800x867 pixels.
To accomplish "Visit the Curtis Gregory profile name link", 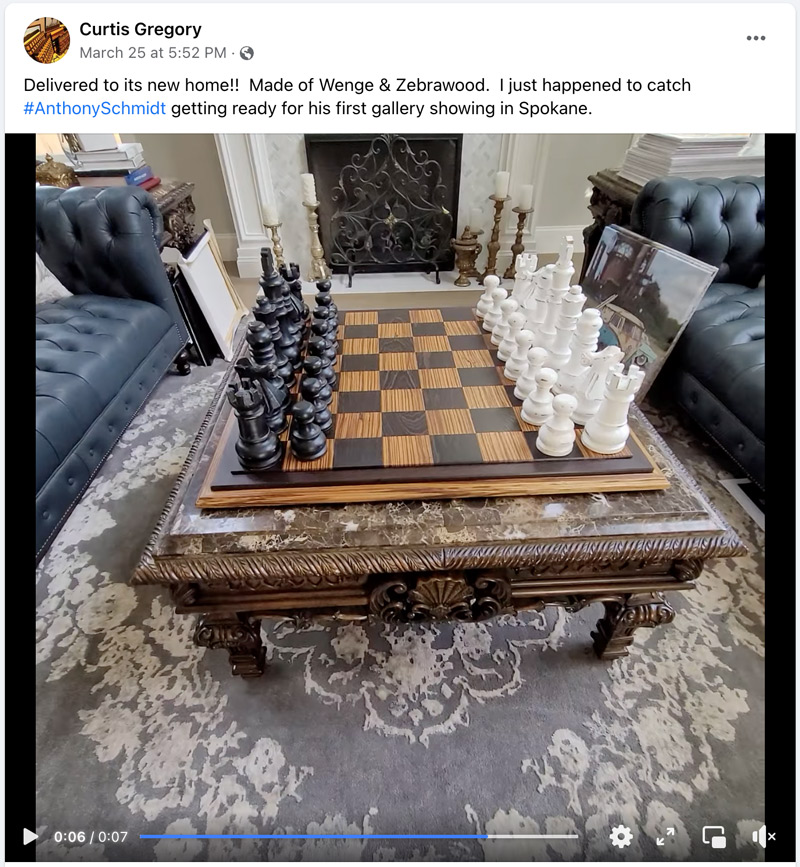I will (x=140, y=29).
